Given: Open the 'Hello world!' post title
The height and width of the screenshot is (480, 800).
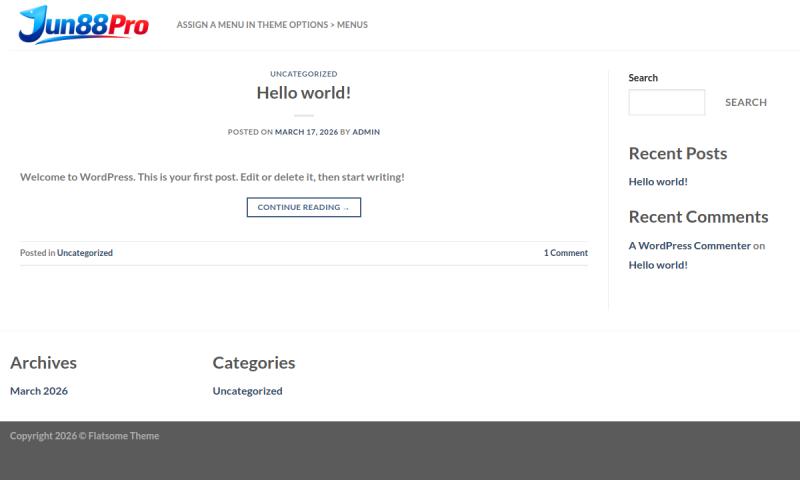Looking at the screenshot, I should coord(303,93).
